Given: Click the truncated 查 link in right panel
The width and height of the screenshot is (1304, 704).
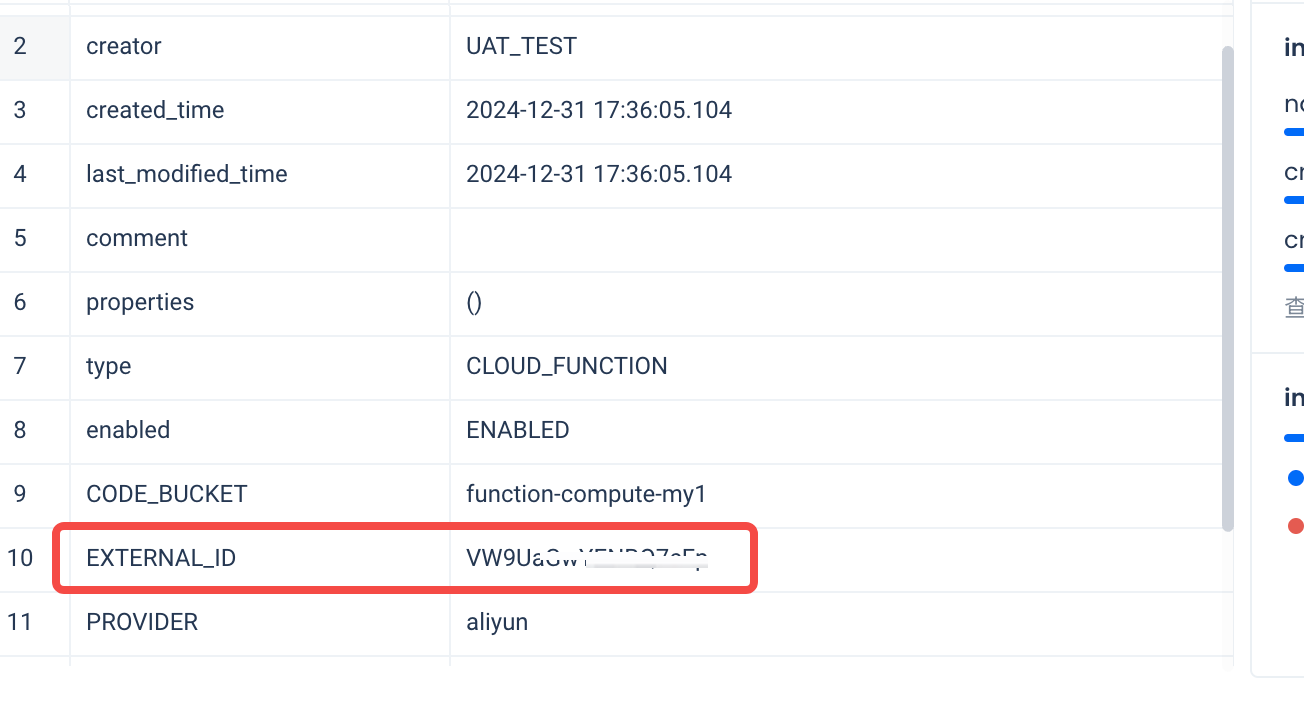Looking at the screenshot, I should (1294, 307).
